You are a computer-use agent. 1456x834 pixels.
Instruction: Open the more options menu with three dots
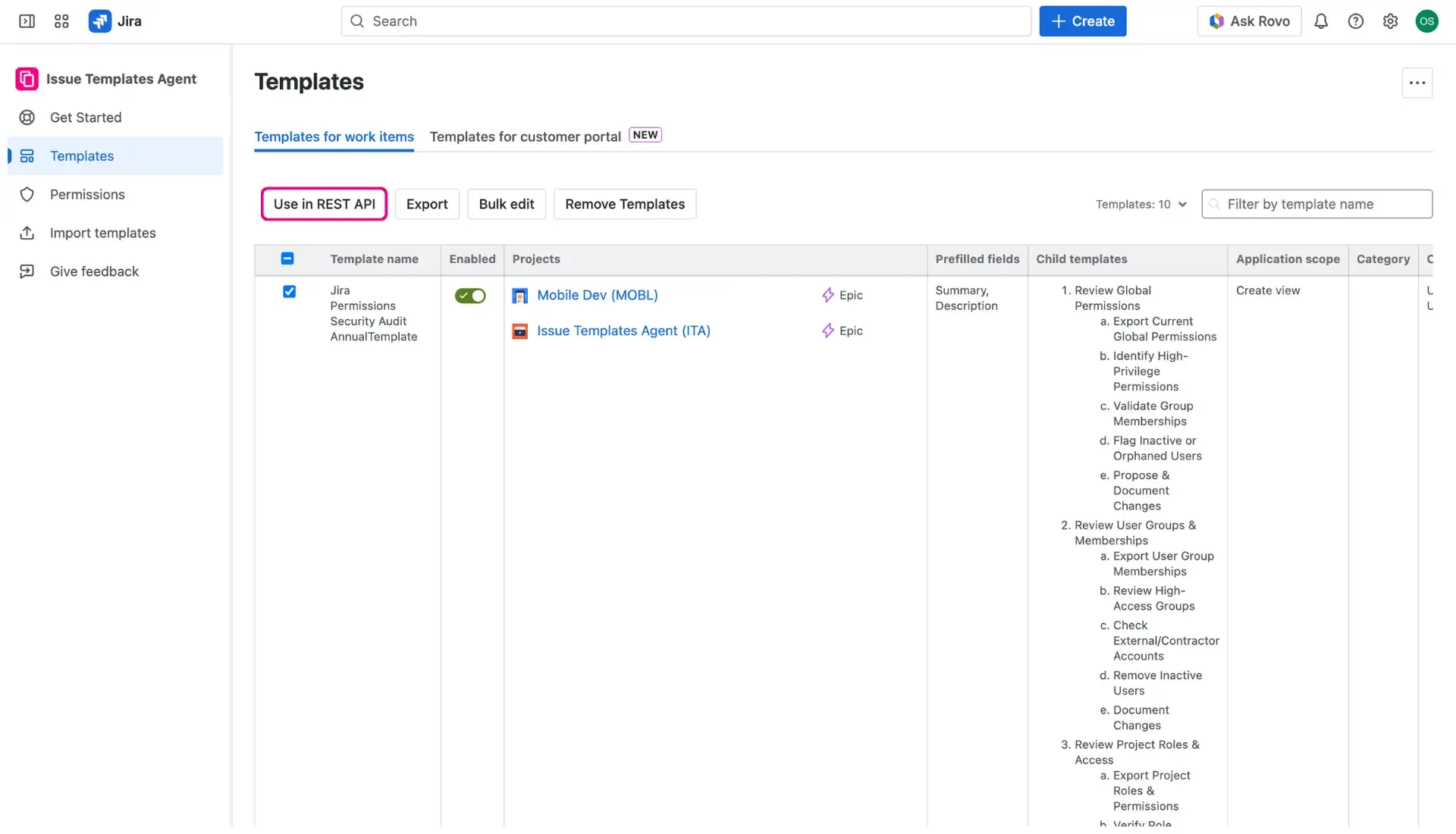click(1417, 83)
